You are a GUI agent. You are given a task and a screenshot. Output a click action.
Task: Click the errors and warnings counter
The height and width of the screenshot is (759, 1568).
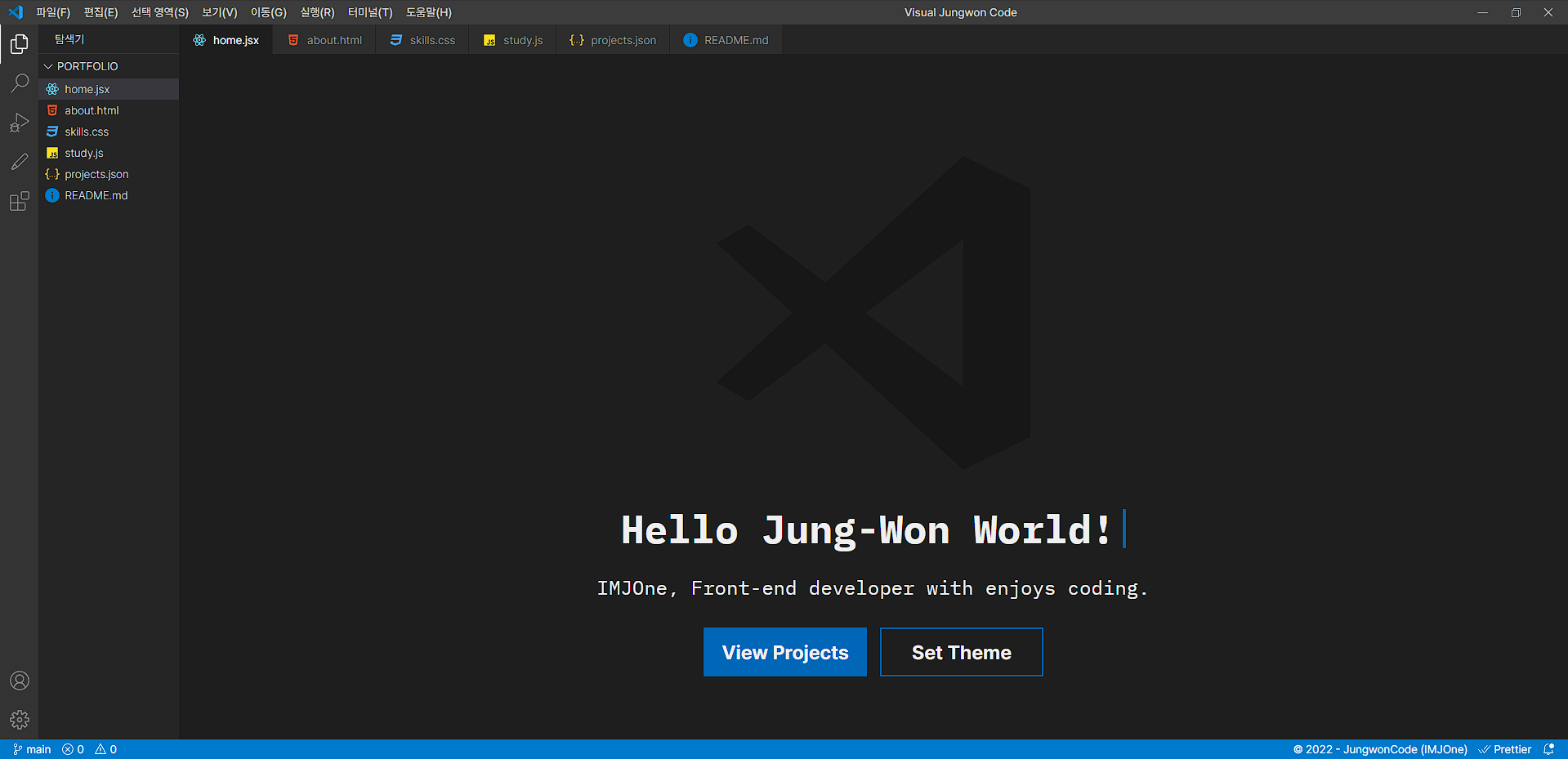87,749
